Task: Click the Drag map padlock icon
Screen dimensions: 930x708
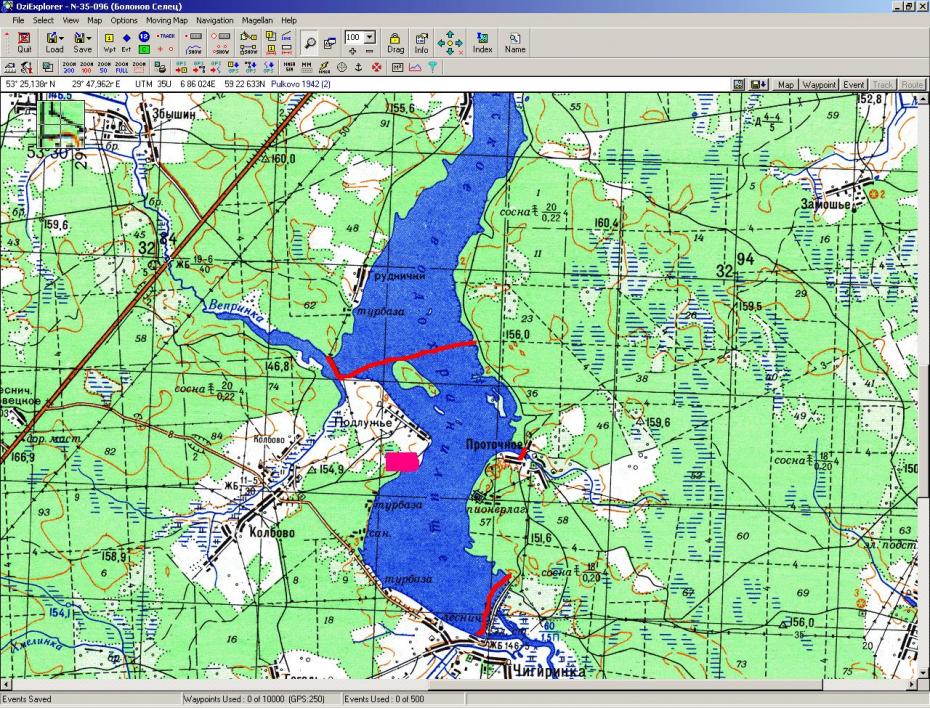Action: point(396,42)
